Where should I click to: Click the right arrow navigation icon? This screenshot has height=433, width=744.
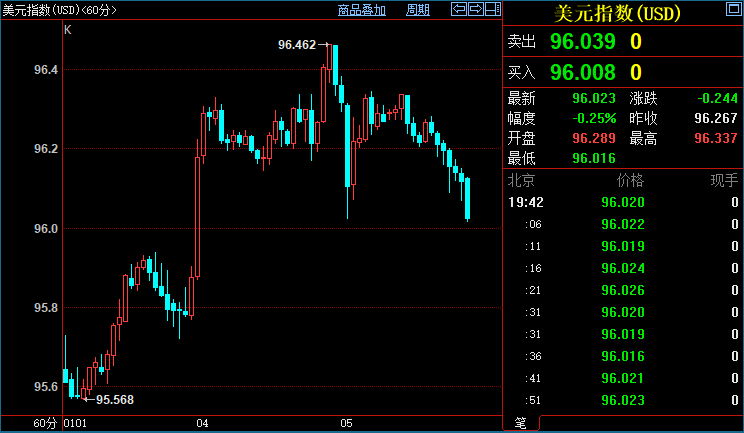[x=475, y=10]
